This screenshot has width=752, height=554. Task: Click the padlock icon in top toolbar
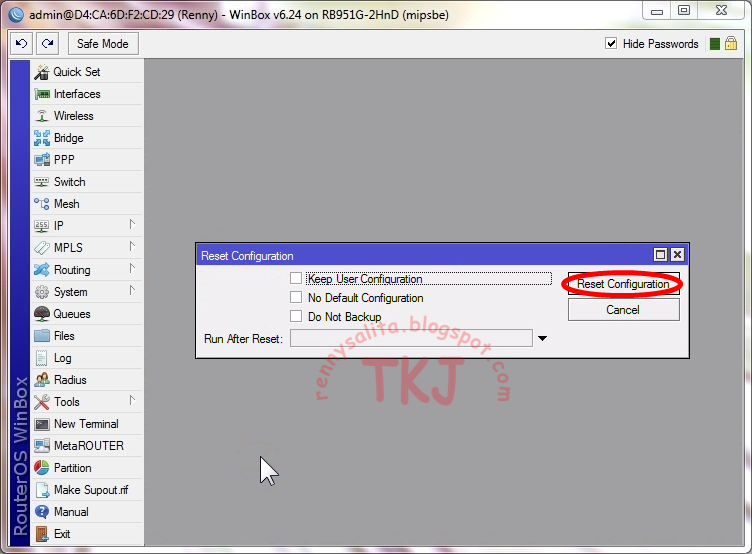point(731,44)
